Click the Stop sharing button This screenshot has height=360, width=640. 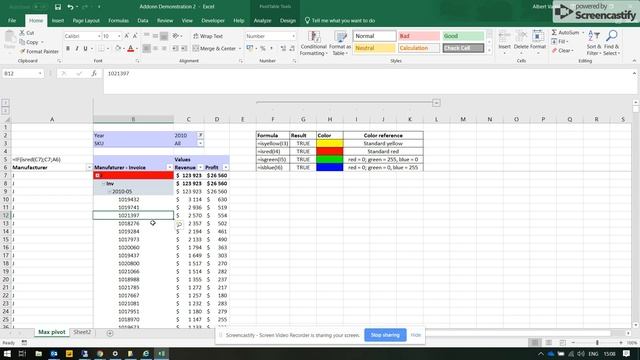(385, 335)
